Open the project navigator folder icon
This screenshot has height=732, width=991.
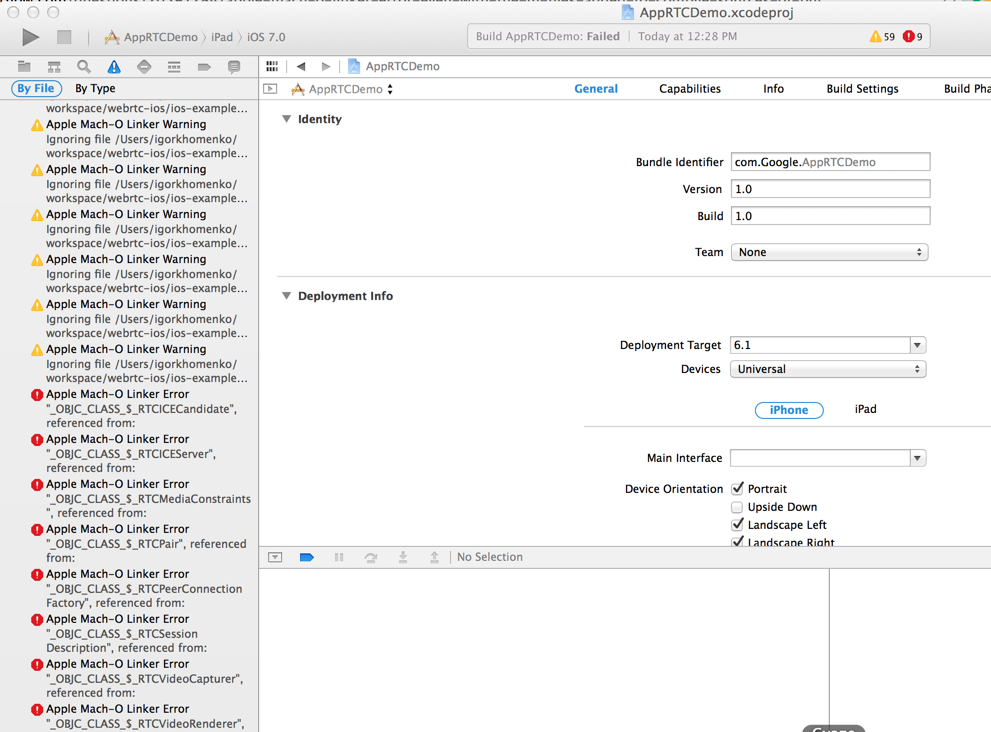tap(24, 66)
